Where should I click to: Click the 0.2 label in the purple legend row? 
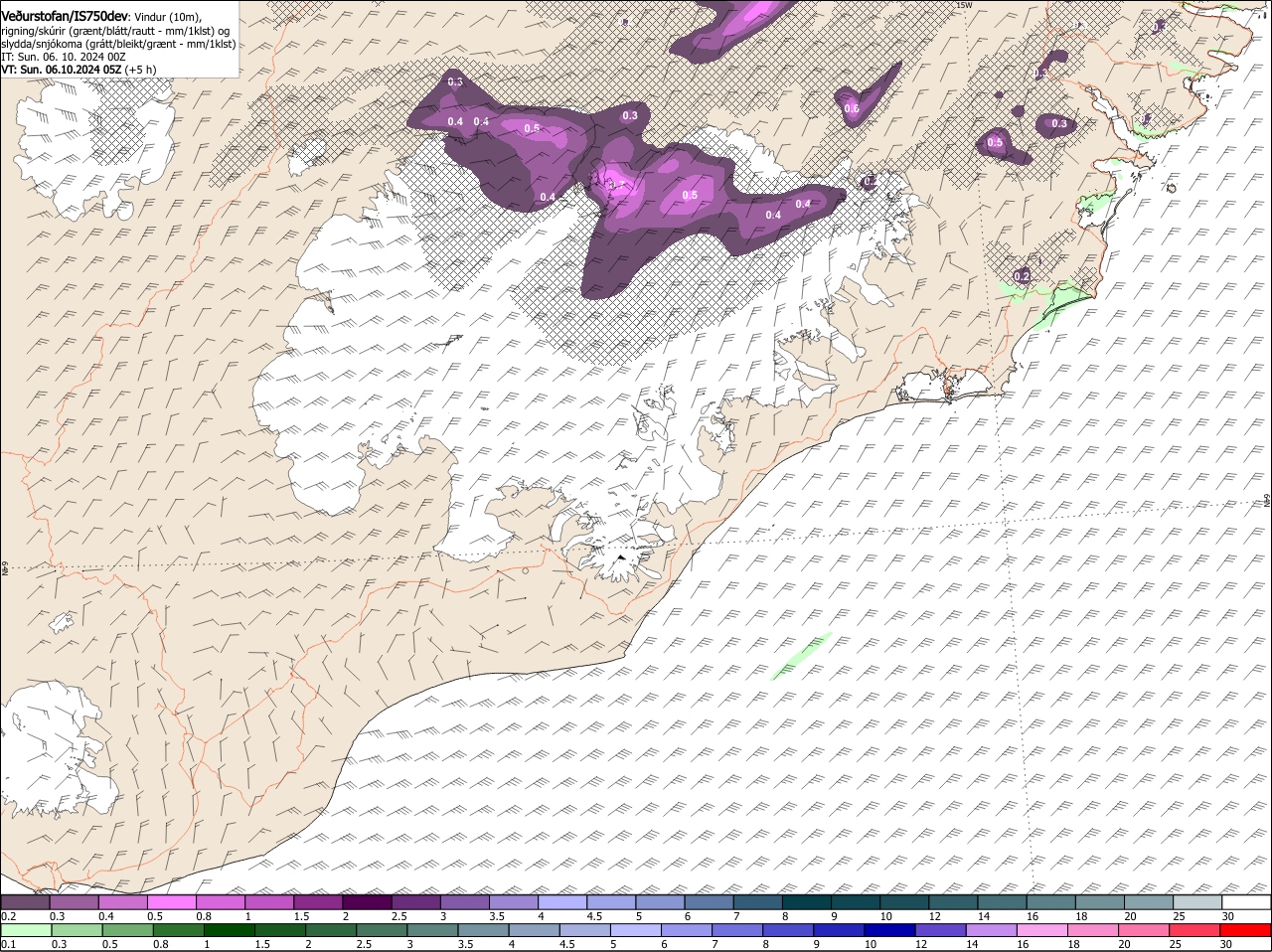pos(9,915)
